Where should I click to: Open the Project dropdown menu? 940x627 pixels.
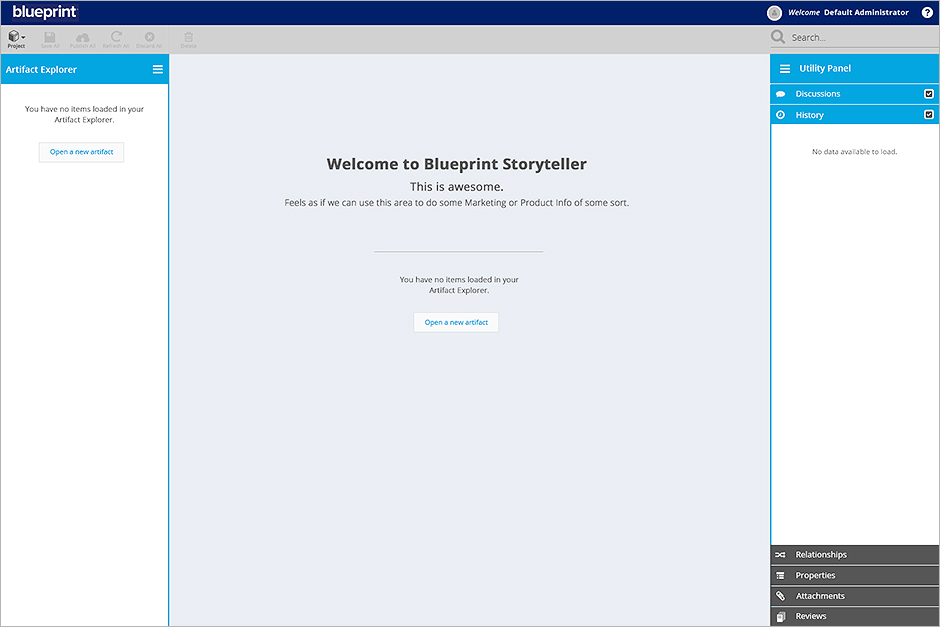pyautogui.click(x=16, y=40)
